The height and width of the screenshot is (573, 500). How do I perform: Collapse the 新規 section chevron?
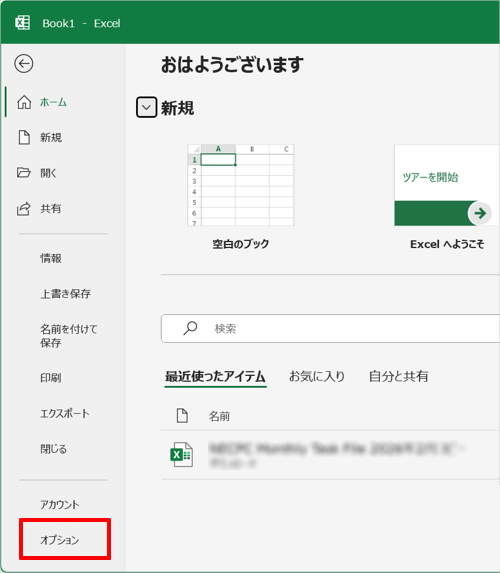[147, 107]
